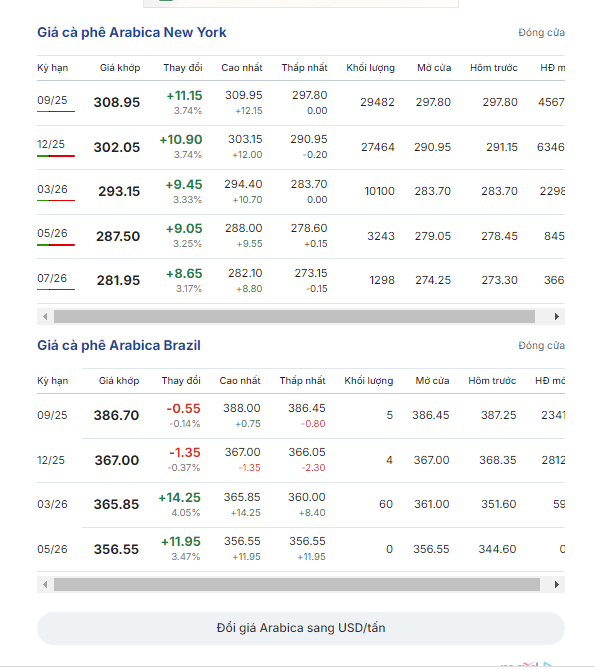Image resolution: width=595 pixels, height=669 pixels.
Task: Click the 12/25 term in Brazil table
Action: [51, 460]
